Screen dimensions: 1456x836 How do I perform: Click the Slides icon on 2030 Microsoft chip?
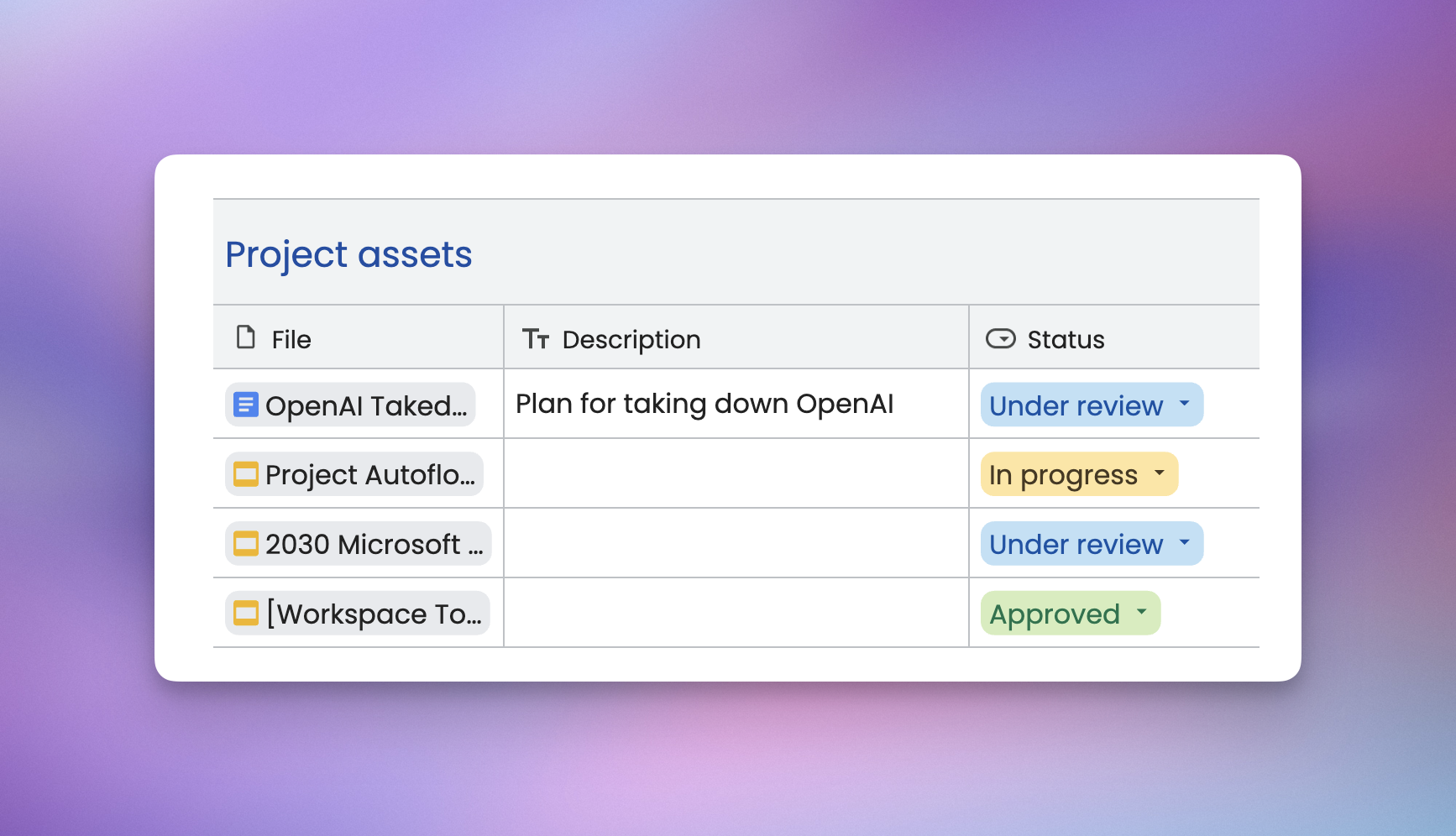coord(245,544)
